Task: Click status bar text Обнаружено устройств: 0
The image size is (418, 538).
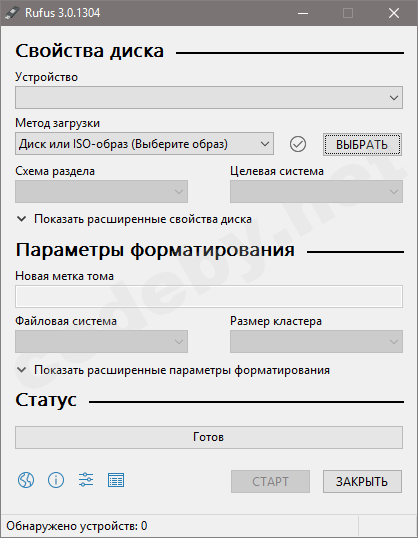Action: (77, 526)
